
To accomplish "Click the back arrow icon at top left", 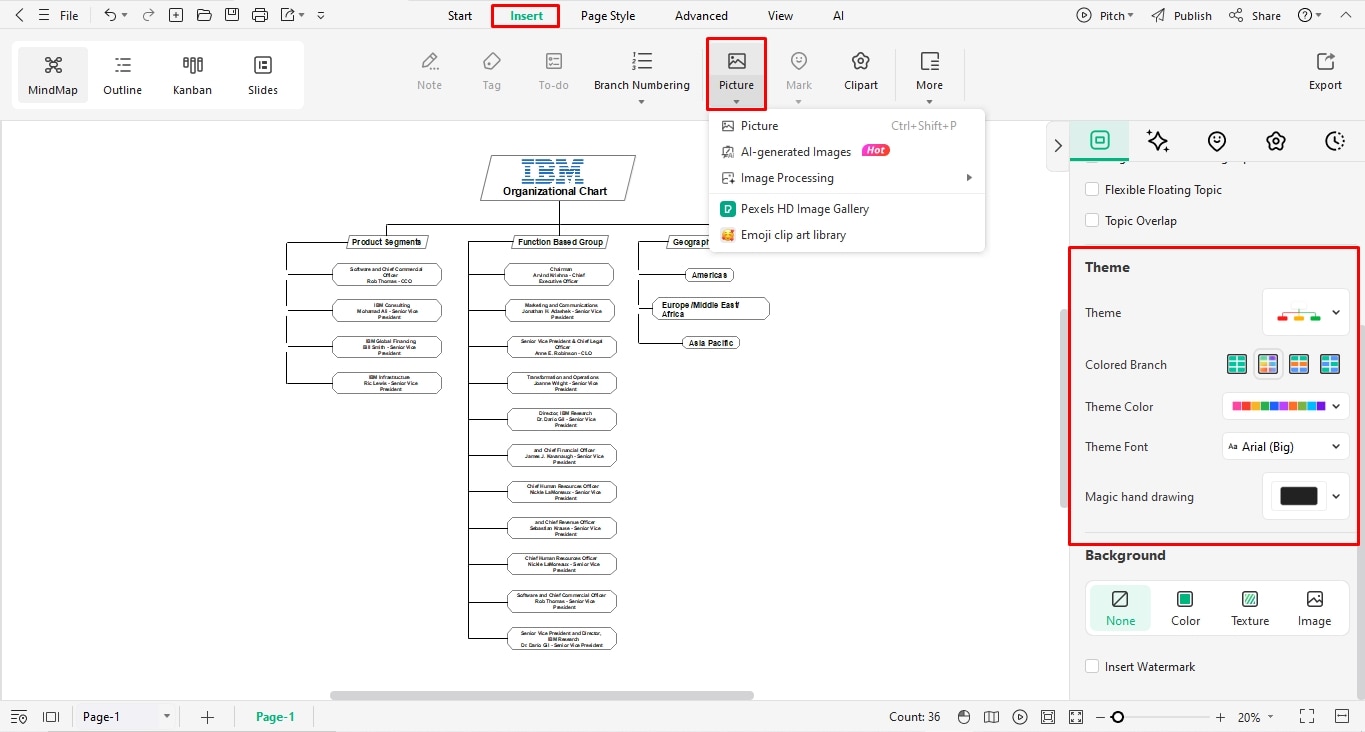I will [19, 15].
